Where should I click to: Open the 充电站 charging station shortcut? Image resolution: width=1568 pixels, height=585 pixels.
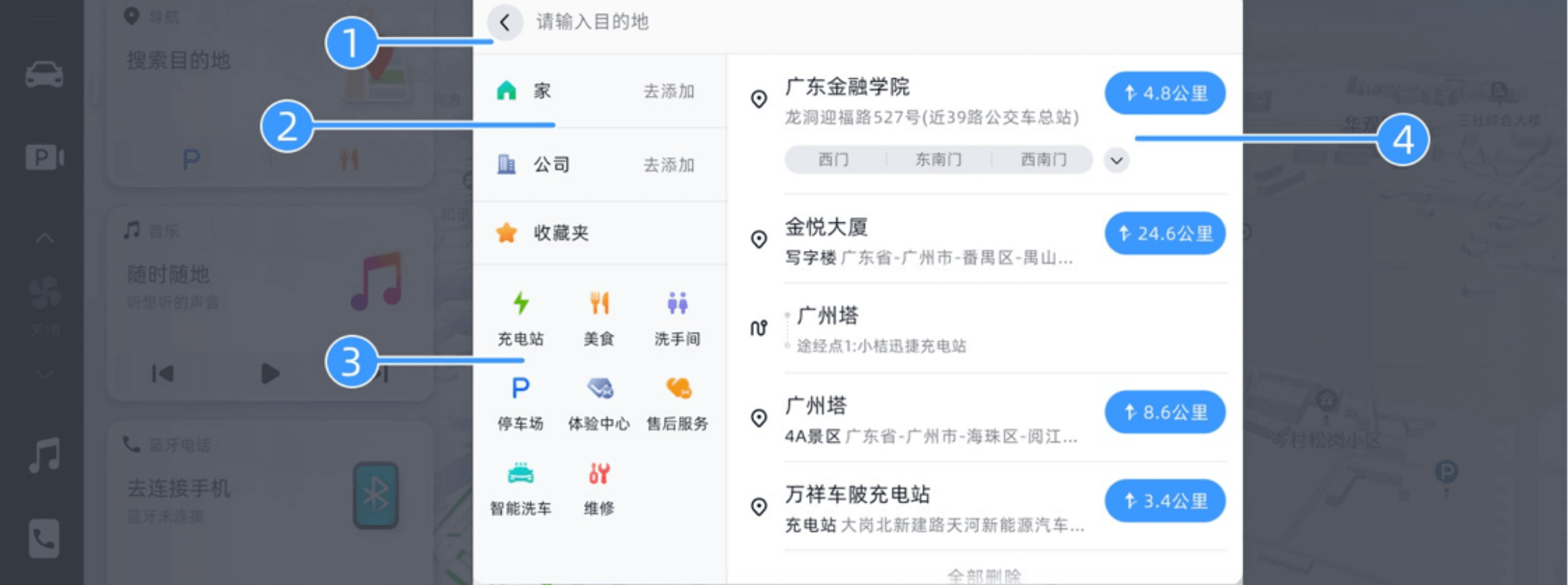tap(521, 318)
